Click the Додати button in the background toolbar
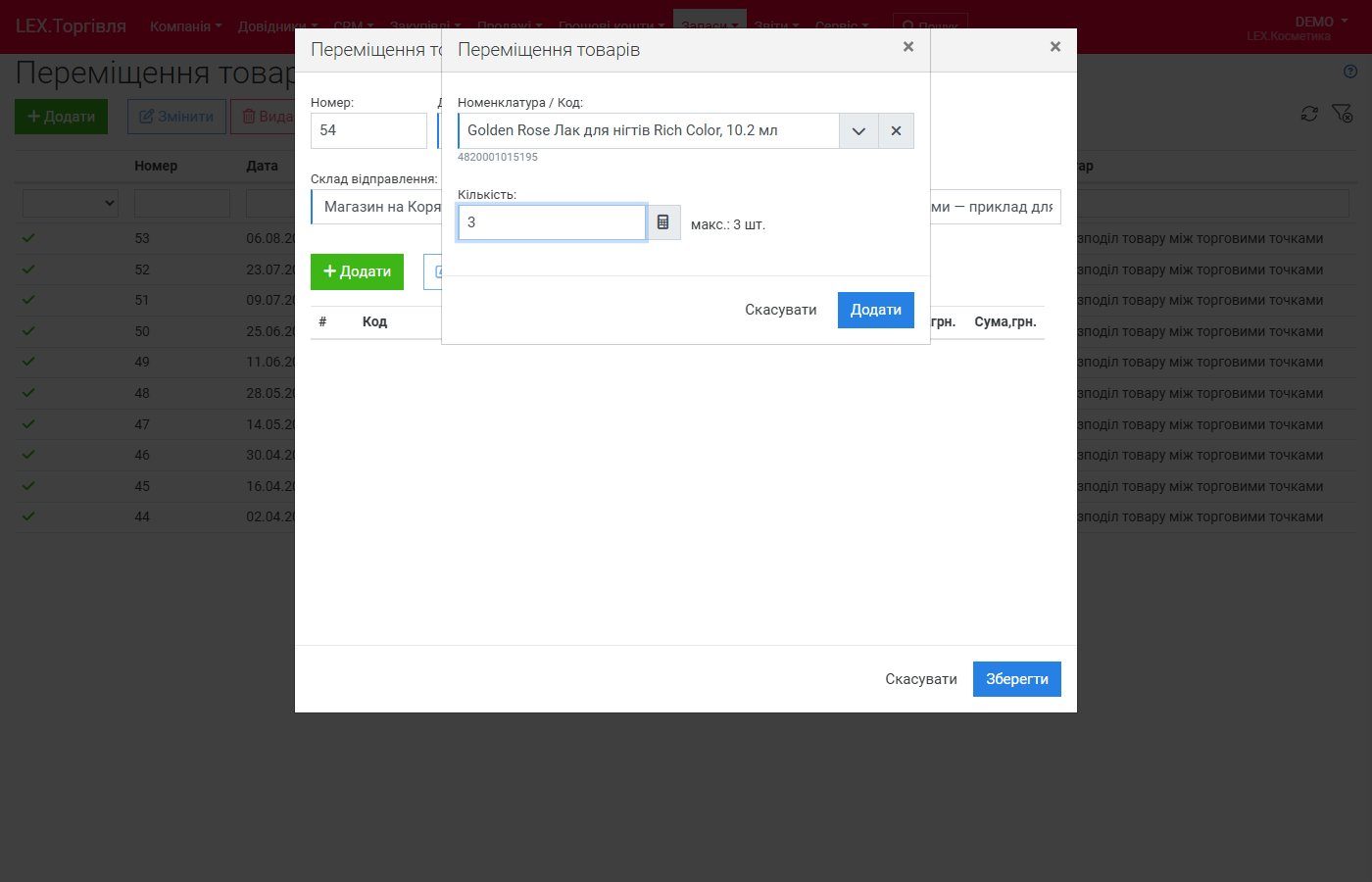This screenshot has height=882, width=1372. click(x=61, y=117)
